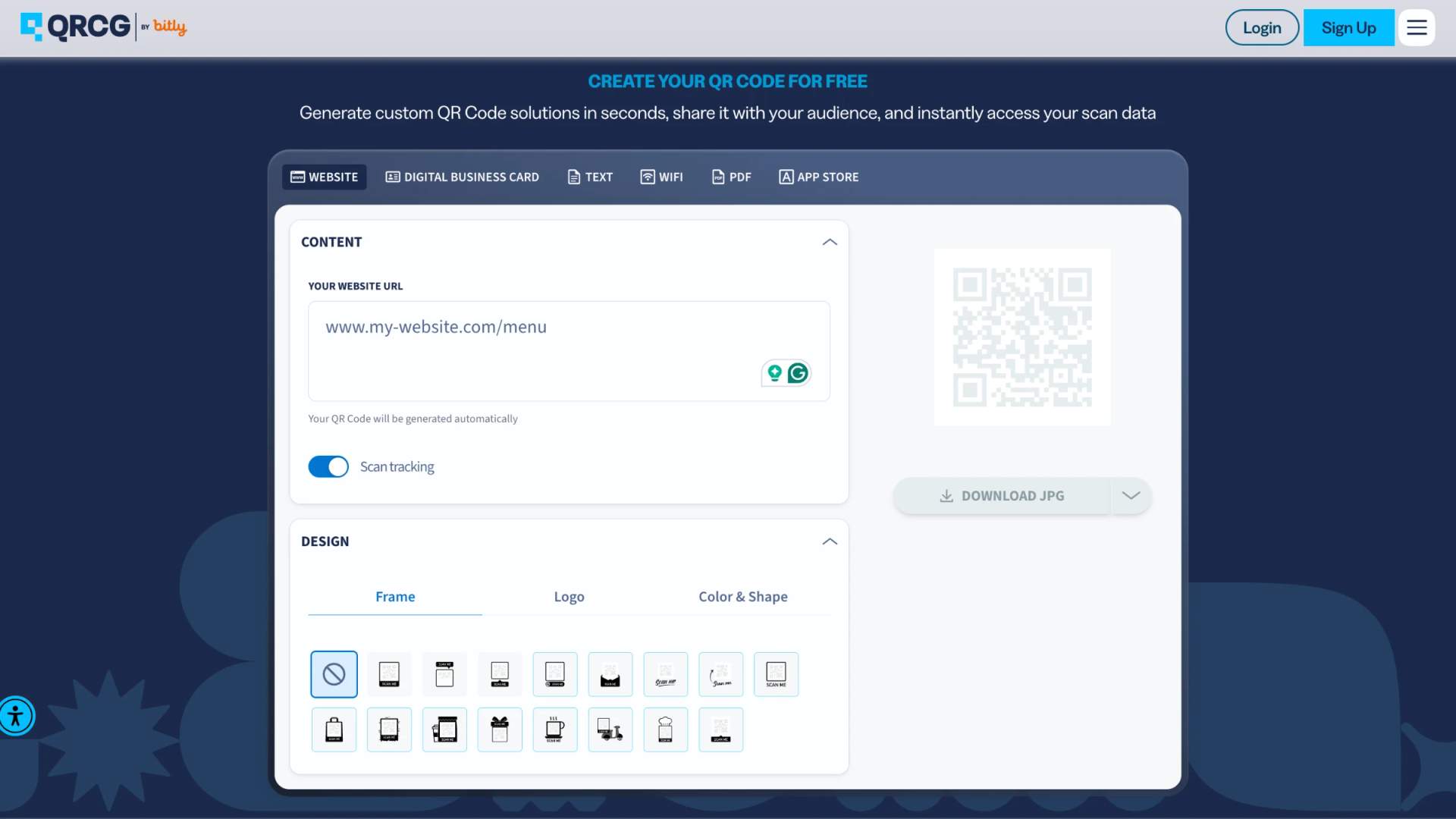Click the QRCG logo
Image resolution: width=1456 pixels, height=819 pixels.
(75, 27)
